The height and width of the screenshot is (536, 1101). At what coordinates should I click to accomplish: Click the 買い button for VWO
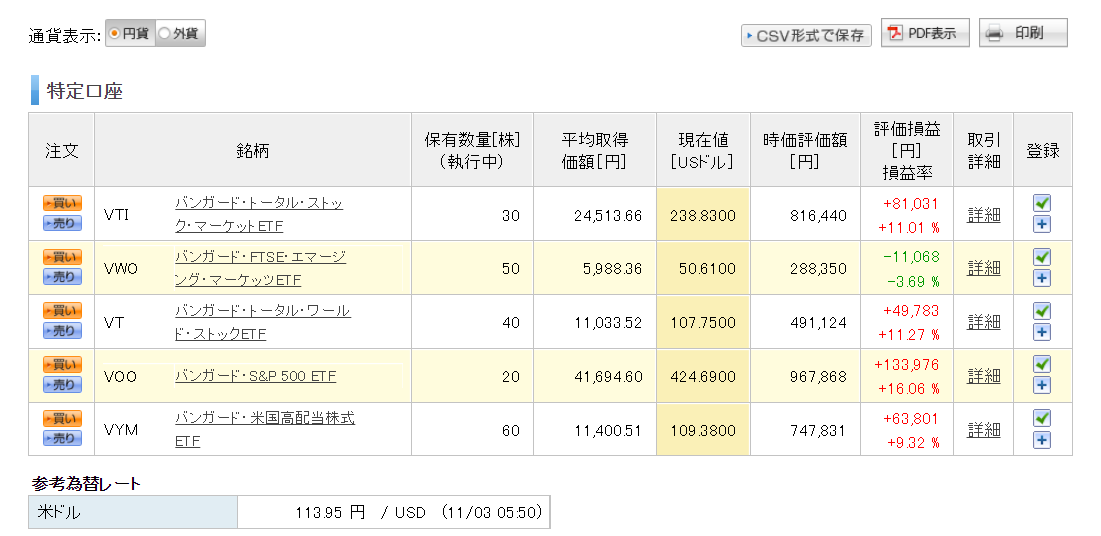click(62, 257)
